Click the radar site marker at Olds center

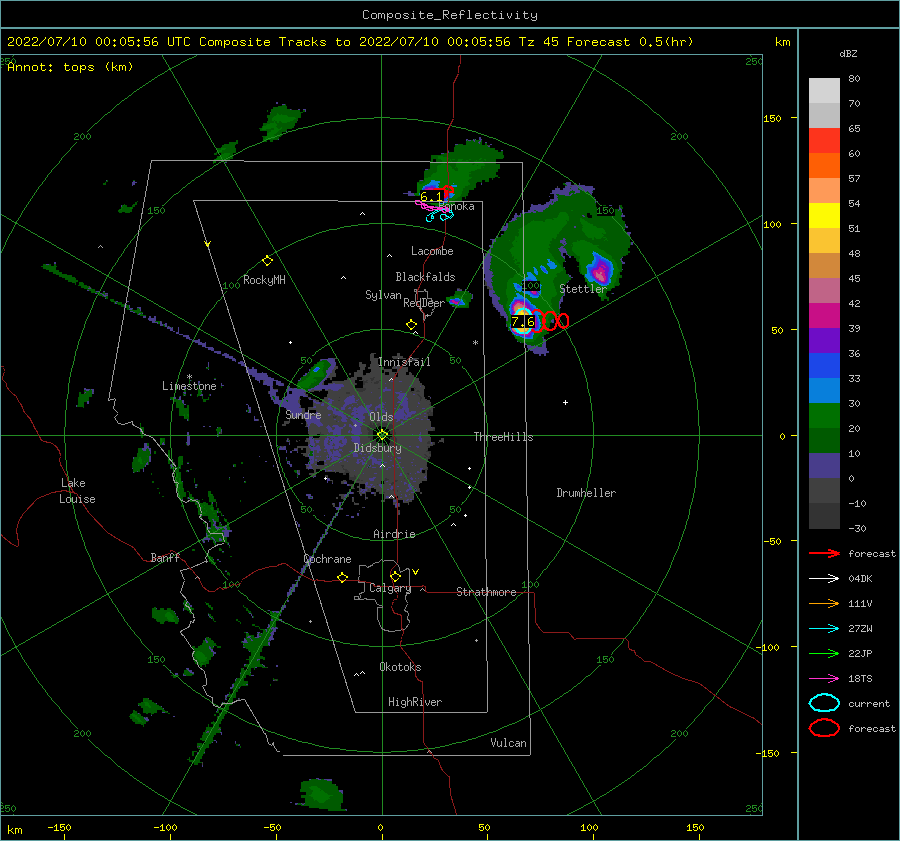coord(382,435)
